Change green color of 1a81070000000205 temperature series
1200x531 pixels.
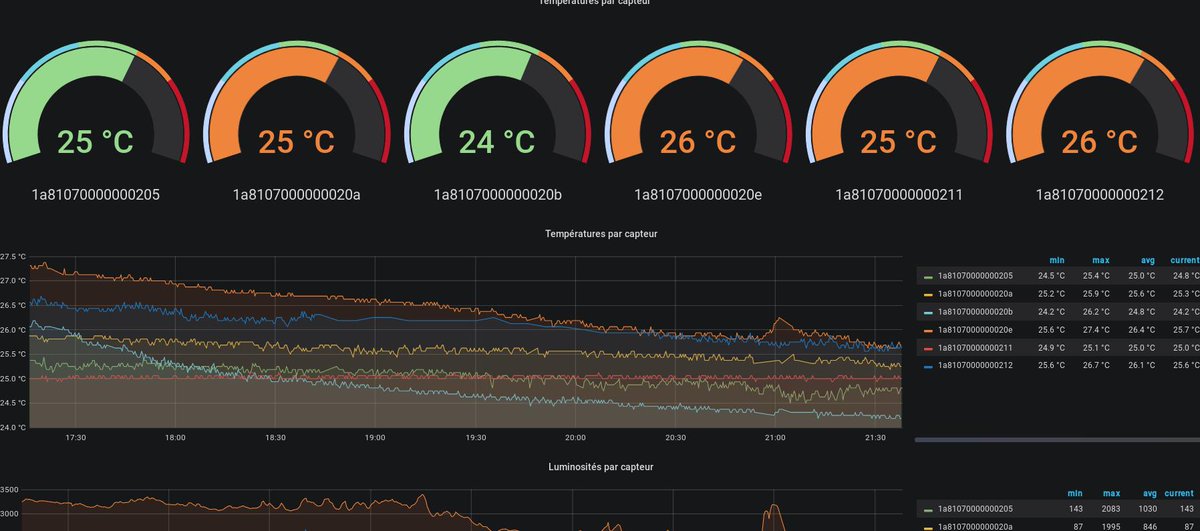coord(928,277)
